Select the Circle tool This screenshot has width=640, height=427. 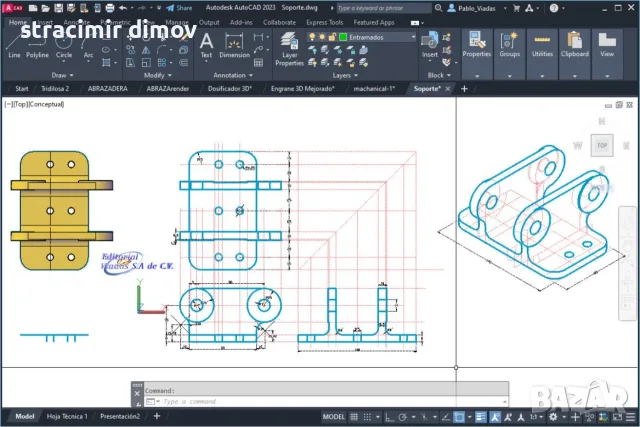(x=64, y=46)
